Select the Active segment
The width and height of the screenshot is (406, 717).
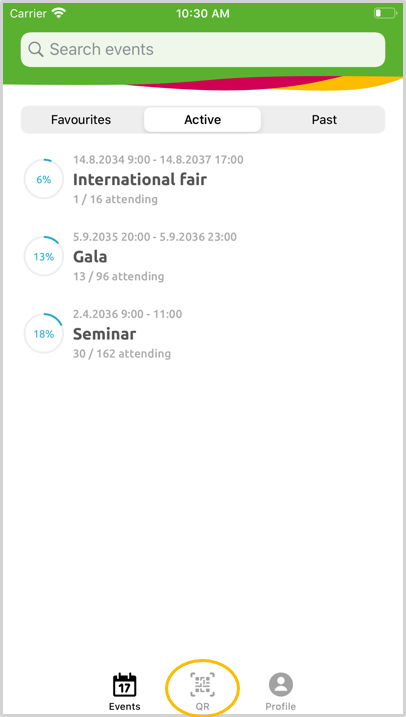point(203,120)
